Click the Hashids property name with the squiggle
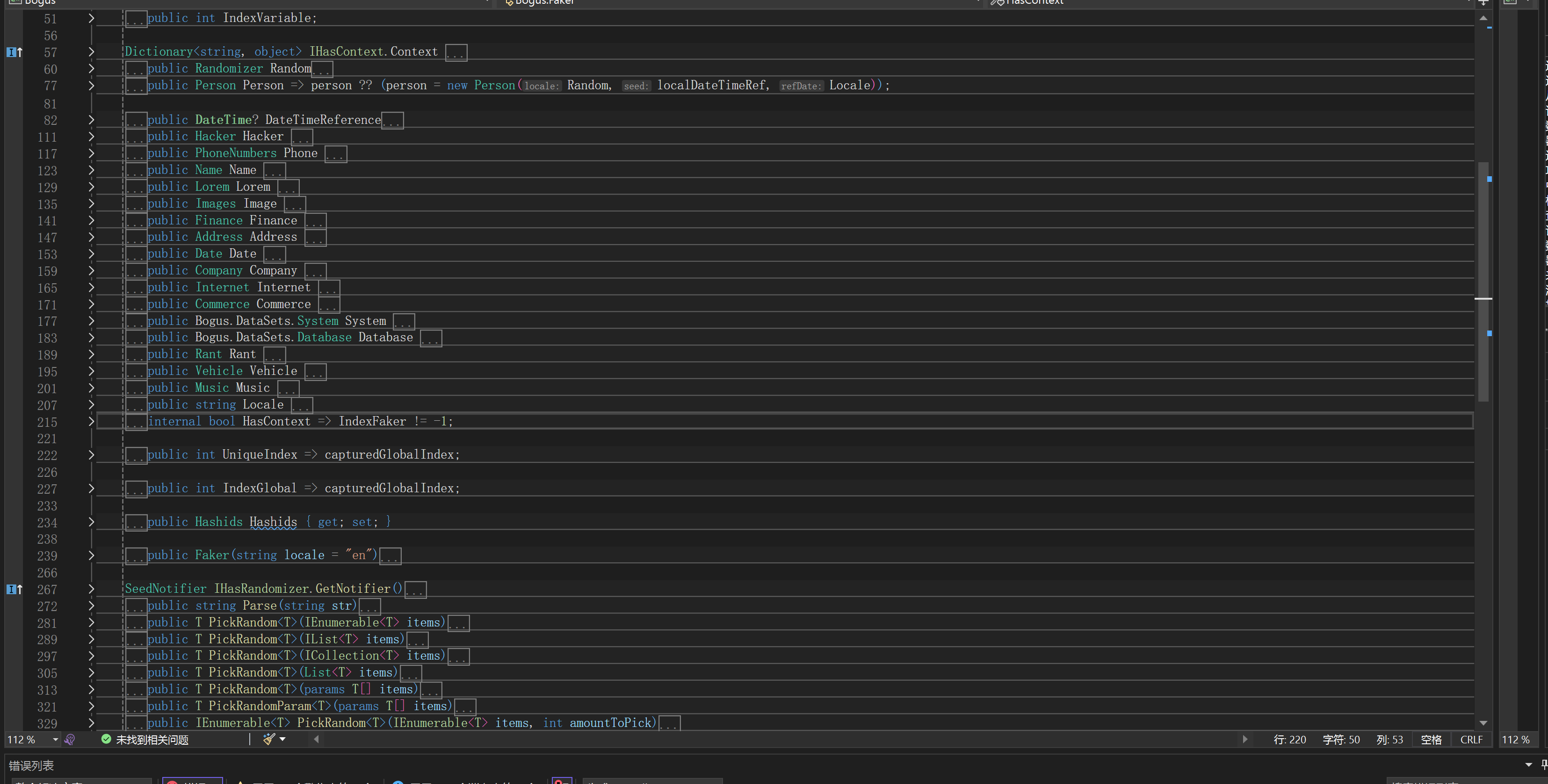1548x784 pixels. point(274,522)
